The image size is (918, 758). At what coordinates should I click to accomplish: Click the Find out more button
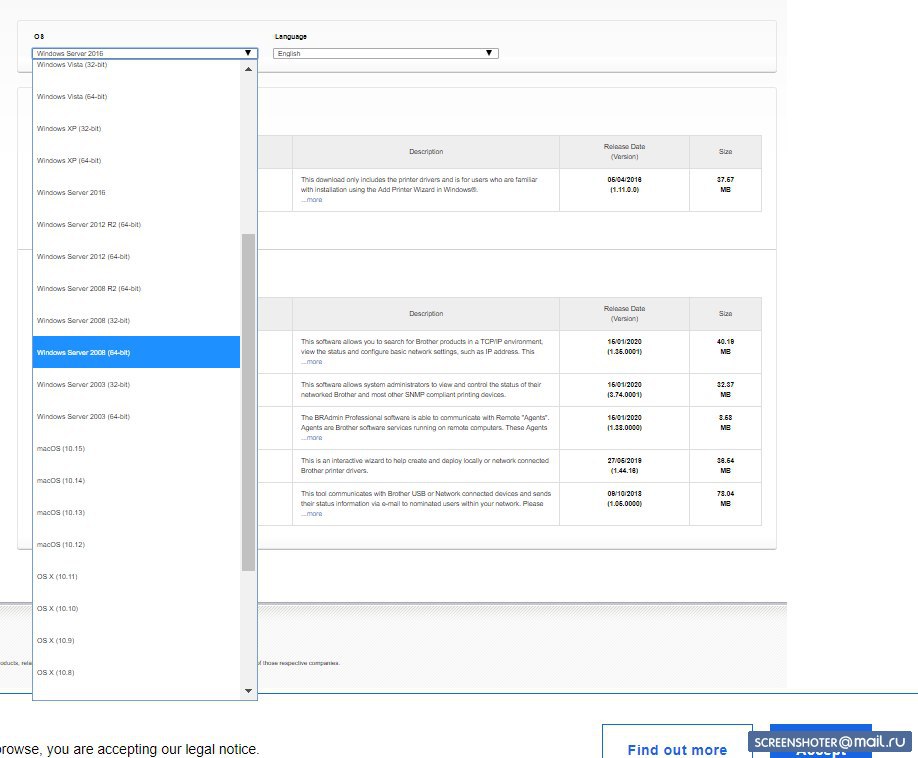pyautogui.click(x=677, y=743)
